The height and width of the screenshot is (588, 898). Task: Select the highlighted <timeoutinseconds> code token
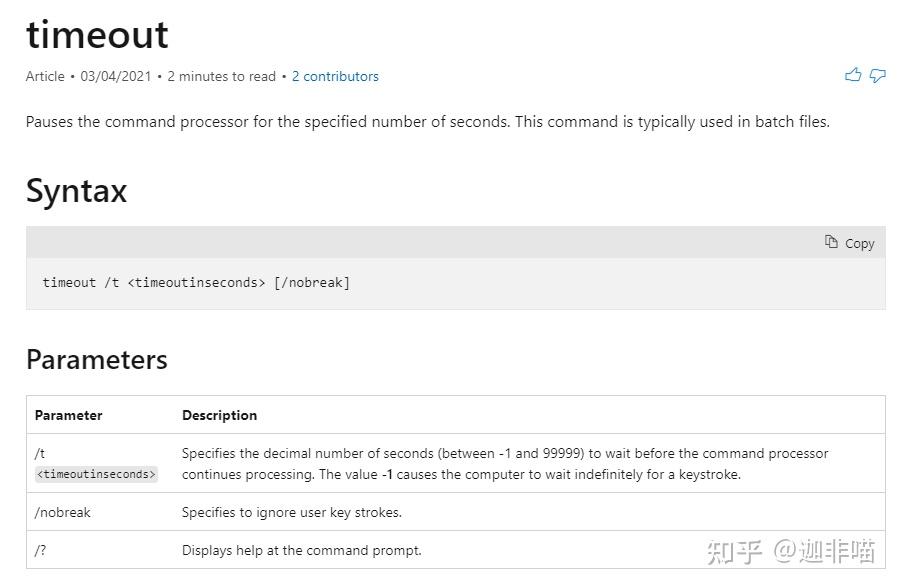pos(96,475)
